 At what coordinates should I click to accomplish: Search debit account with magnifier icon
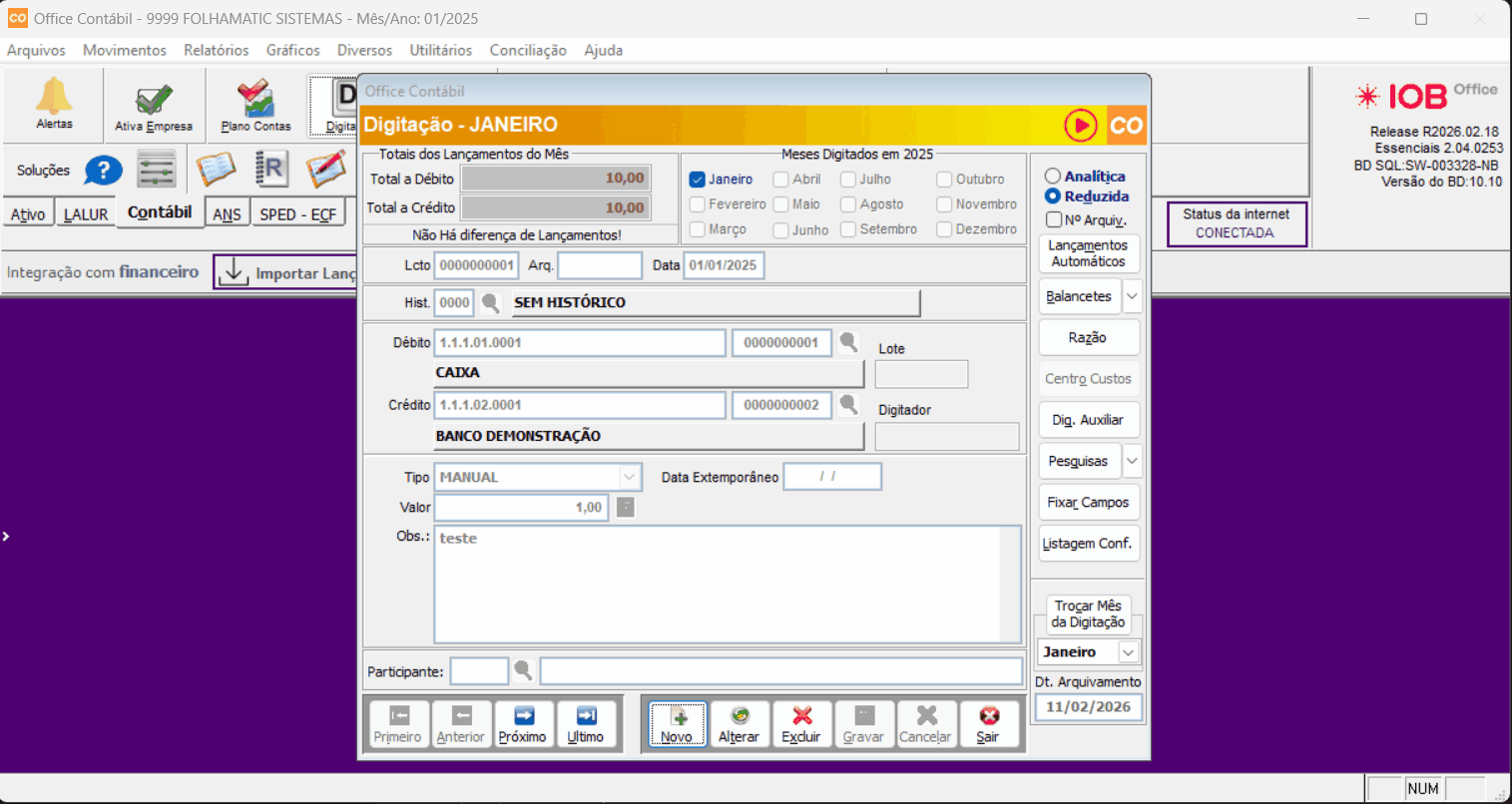[x=848, y=342]
